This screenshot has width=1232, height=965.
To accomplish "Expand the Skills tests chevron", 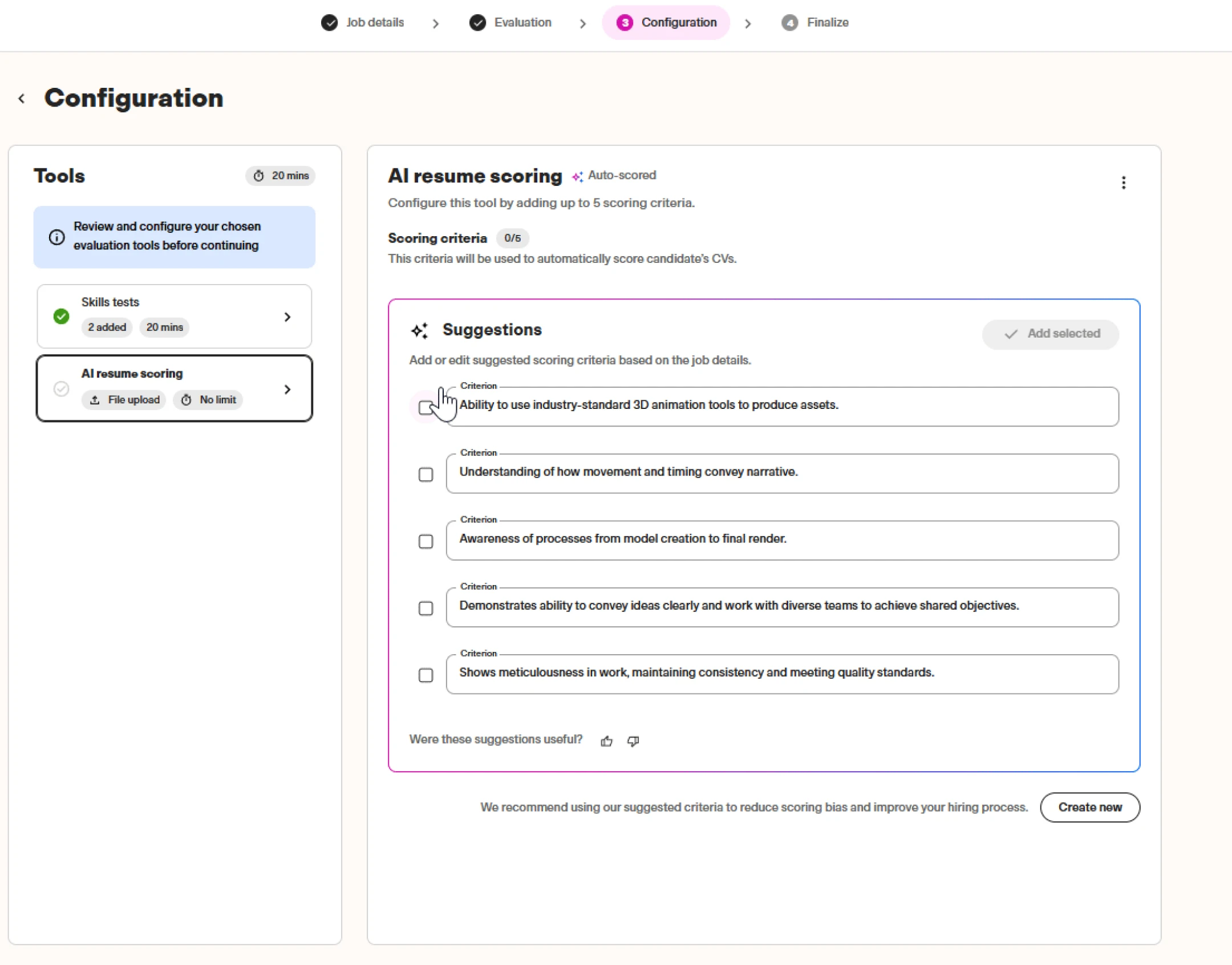I will (287, 317).
